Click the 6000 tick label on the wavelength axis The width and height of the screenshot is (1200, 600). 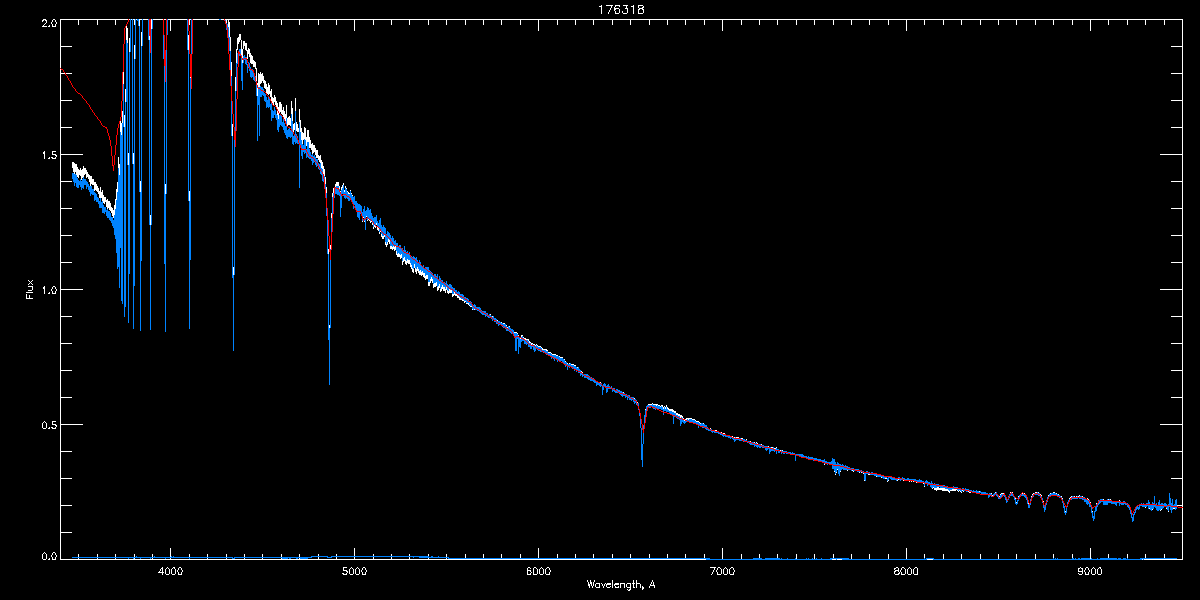point(538,571)
